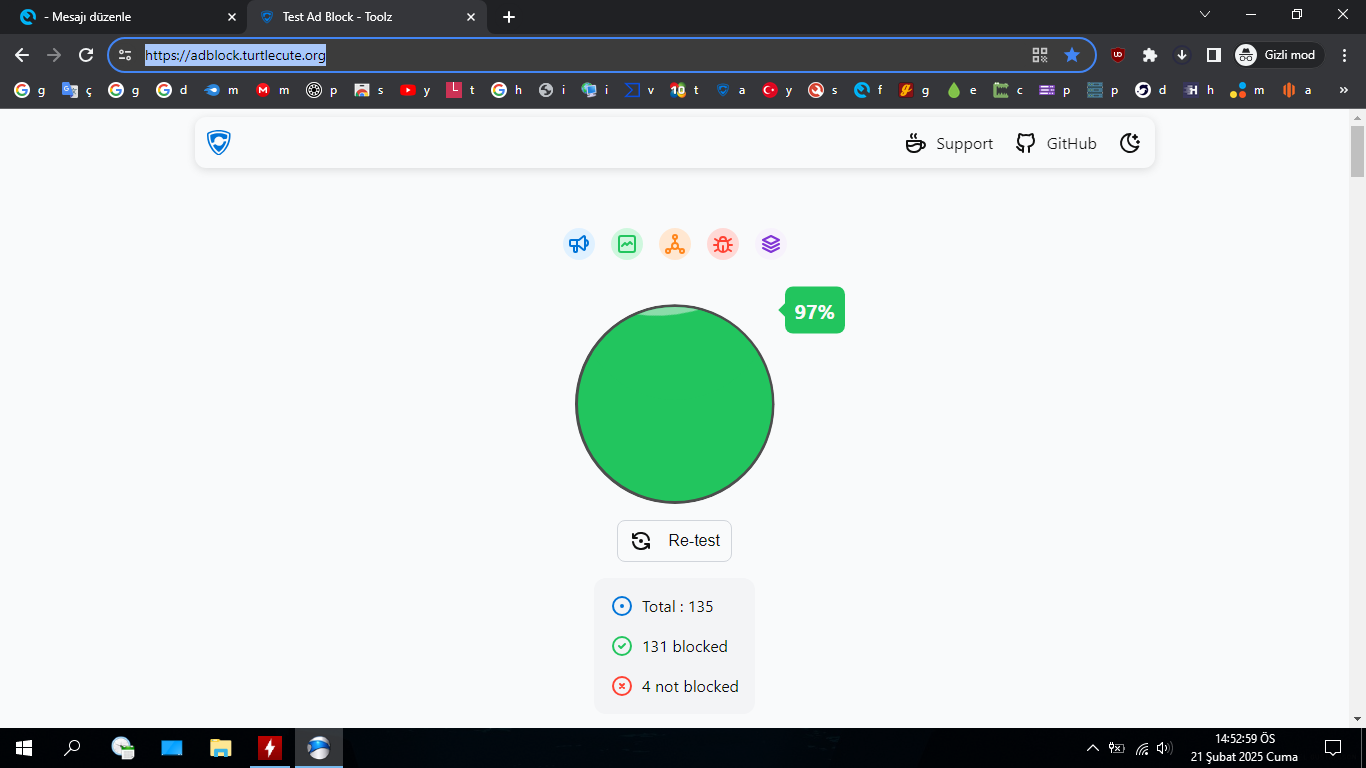Click the 'Total : 135' text
The image size is (1366, 768).
tap(678, 607)
